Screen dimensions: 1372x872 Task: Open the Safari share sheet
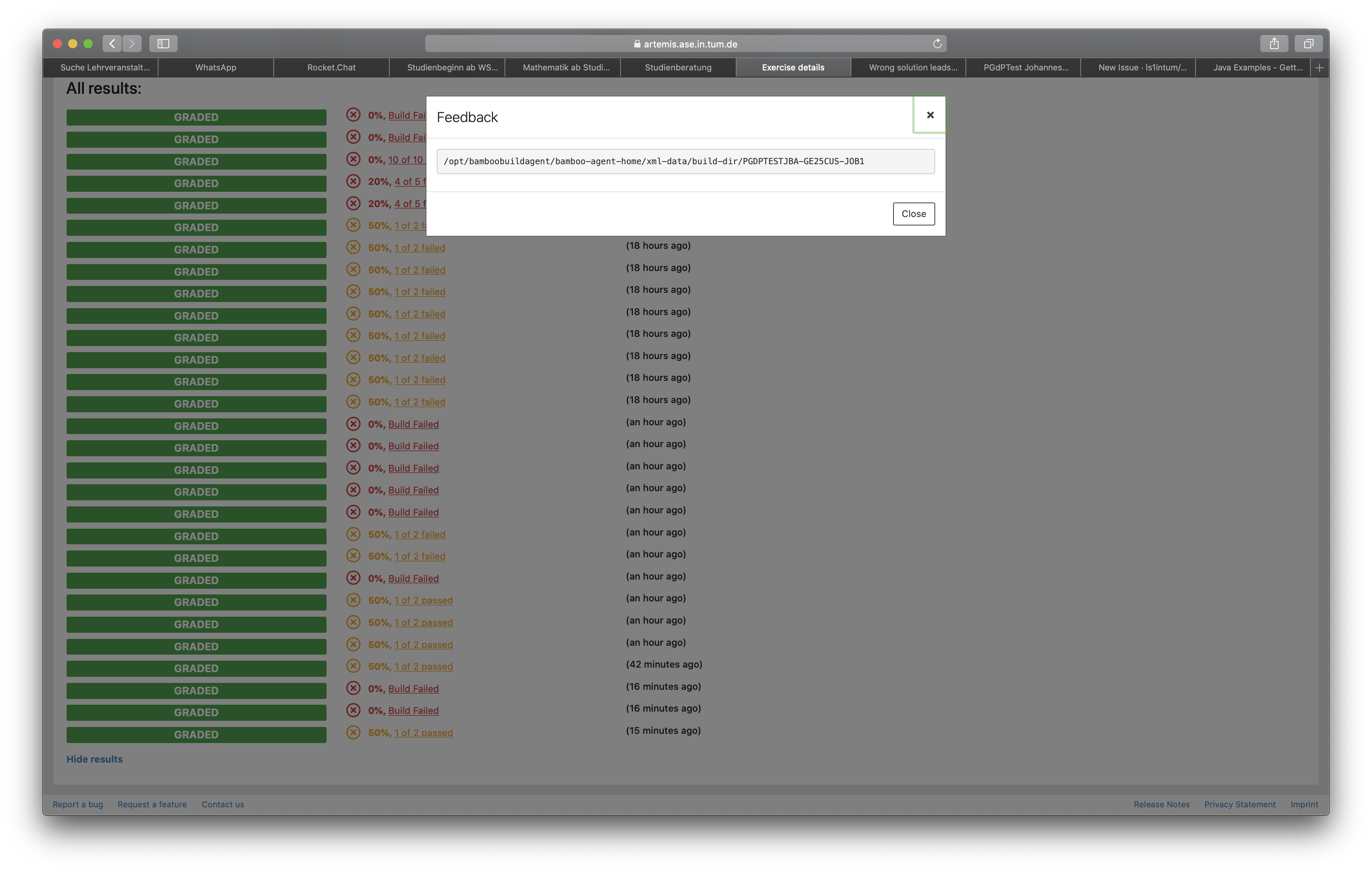tap(1274, 43)
